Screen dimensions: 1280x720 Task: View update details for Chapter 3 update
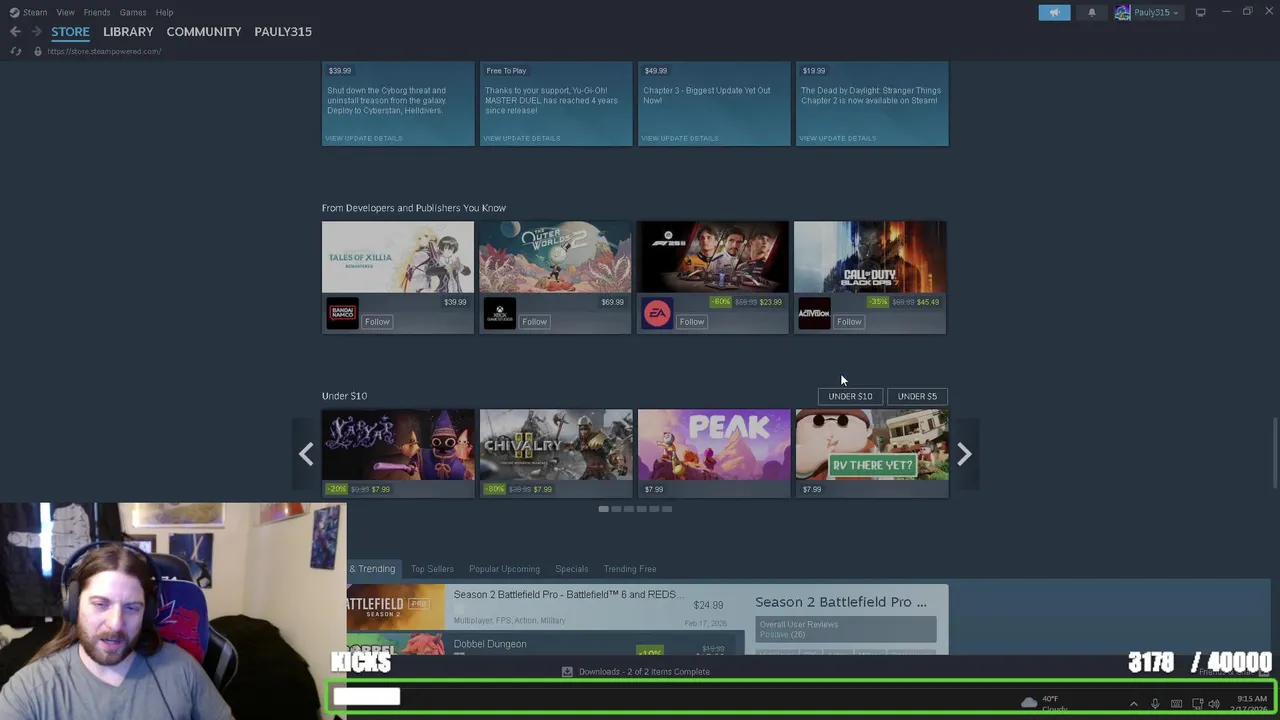(x=680, y=138)
